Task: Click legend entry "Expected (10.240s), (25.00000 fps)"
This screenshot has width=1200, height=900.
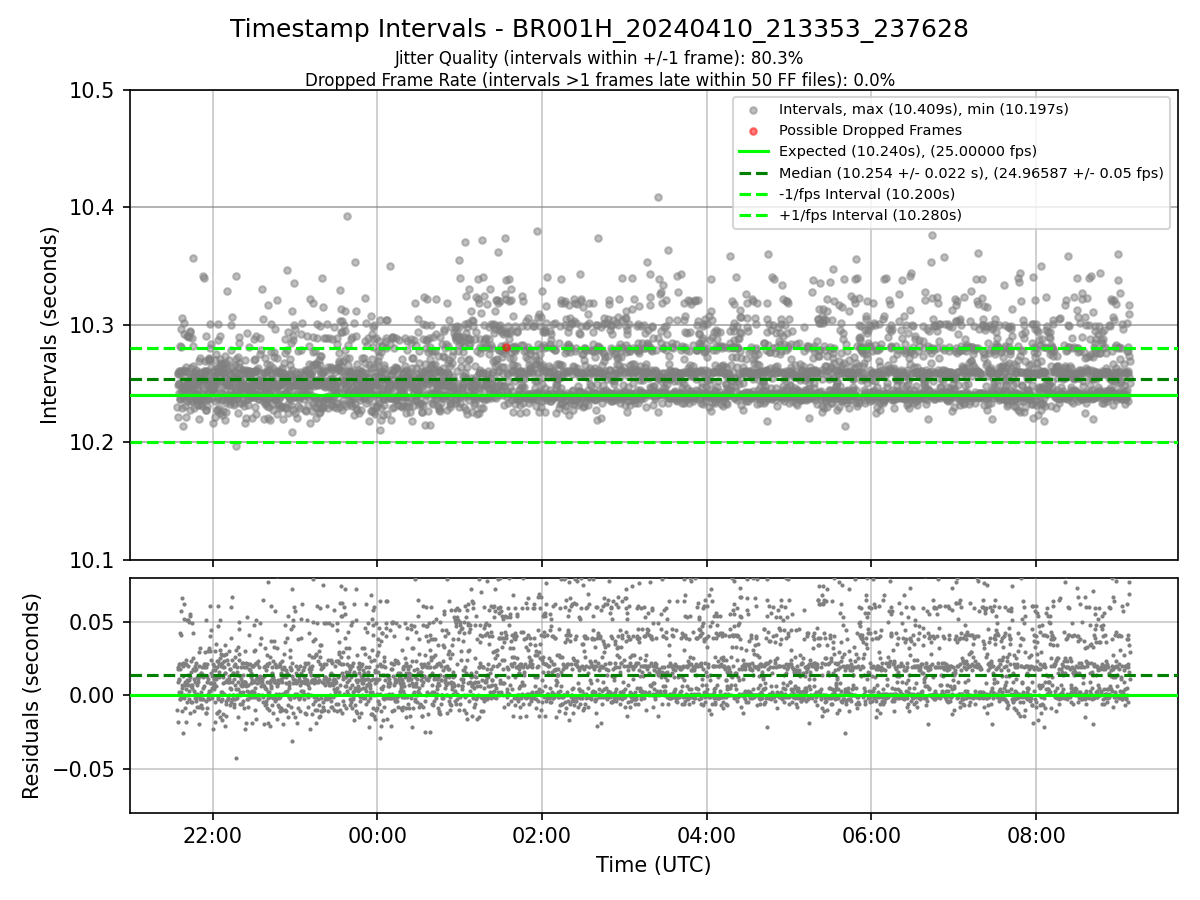Action: click(x=908, y=151)
